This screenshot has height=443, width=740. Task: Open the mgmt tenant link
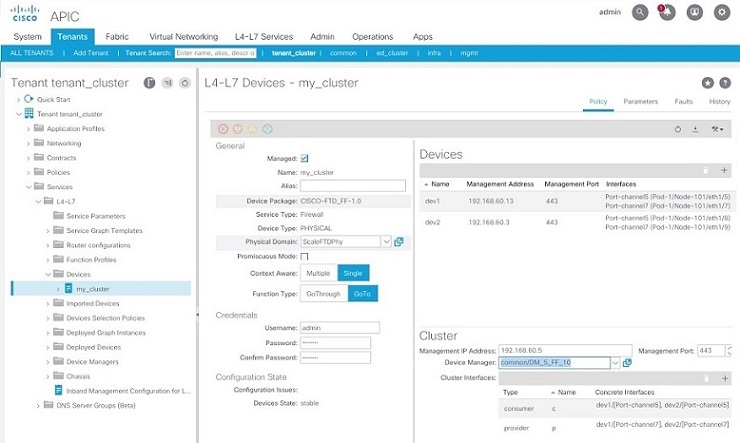coord(469,53)
